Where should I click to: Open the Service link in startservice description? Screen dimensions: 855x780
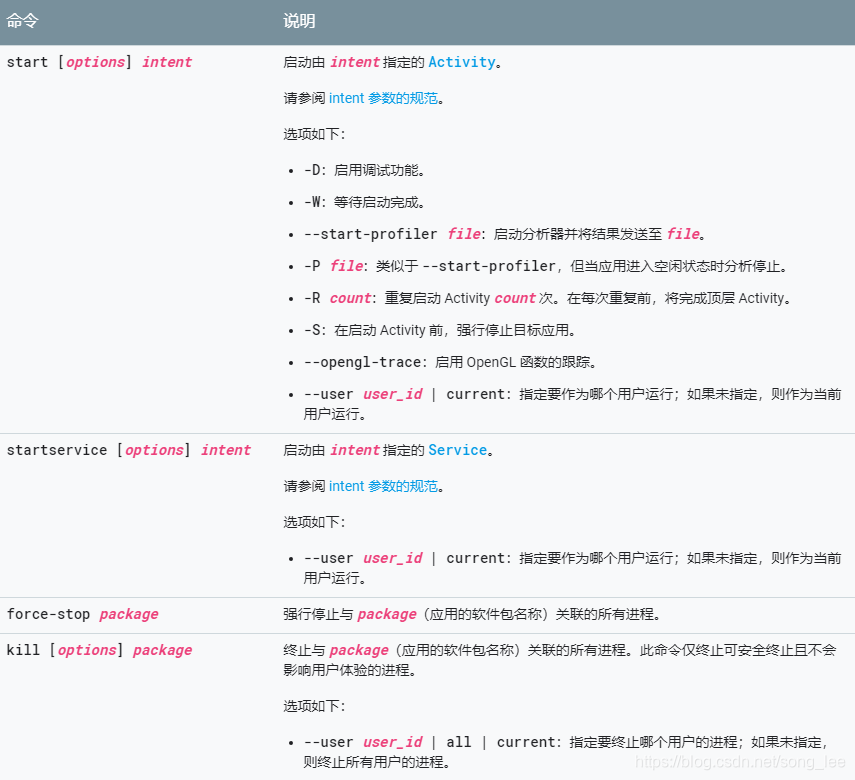pos(457,450)
